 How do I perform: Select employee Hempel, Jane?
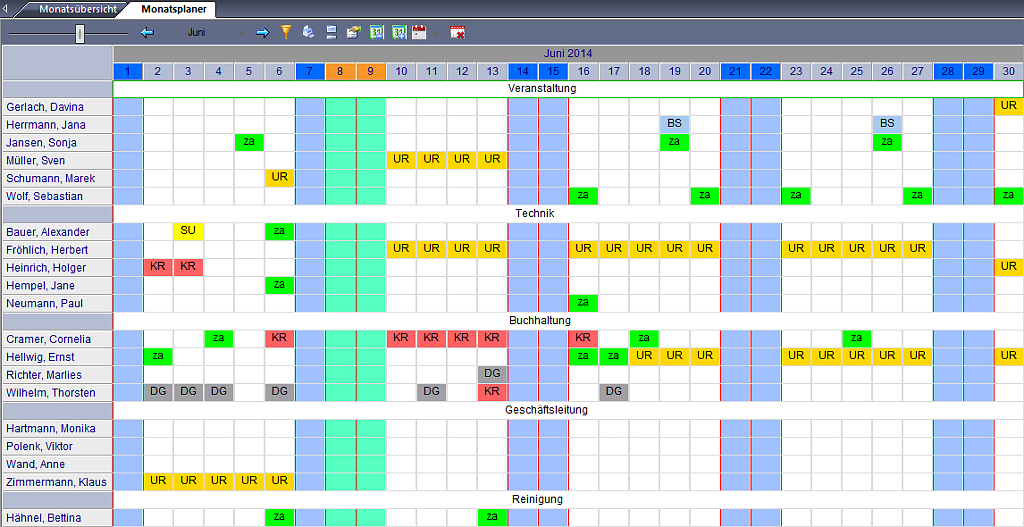57,285
